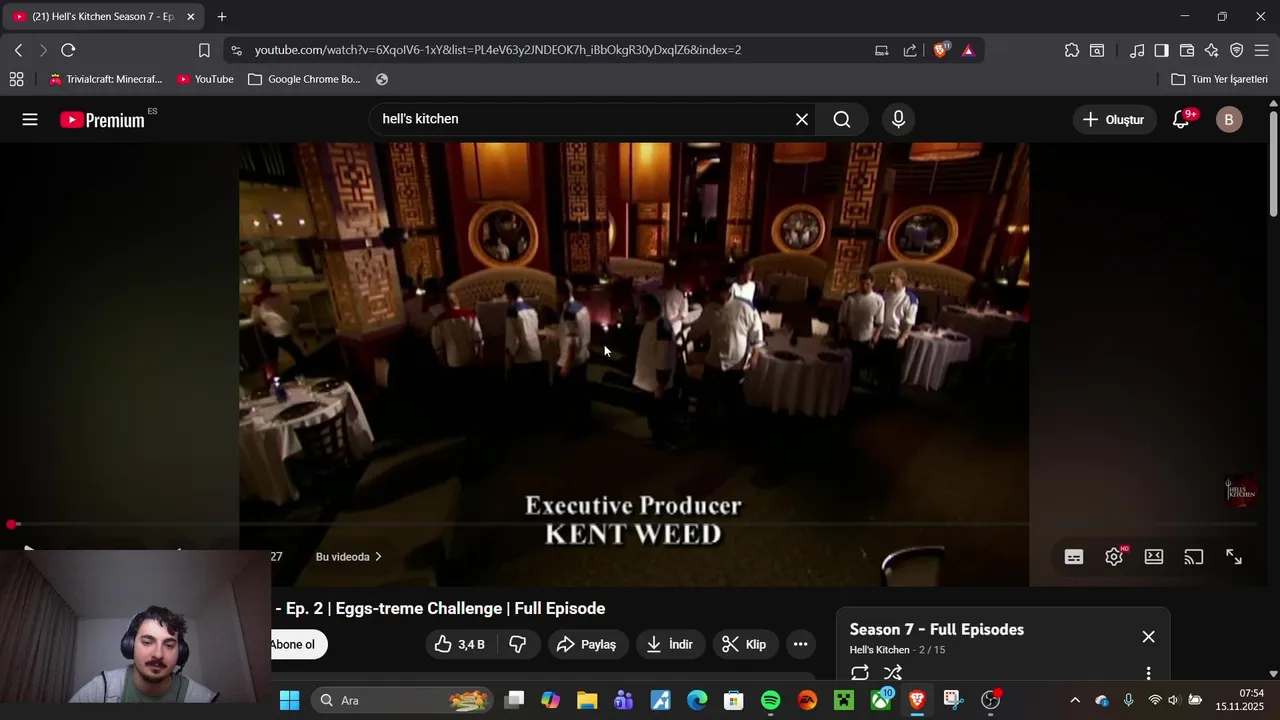1280x720 pixels.
Task: Open Minecraft from the taskbar
Action: pos(844,700)
